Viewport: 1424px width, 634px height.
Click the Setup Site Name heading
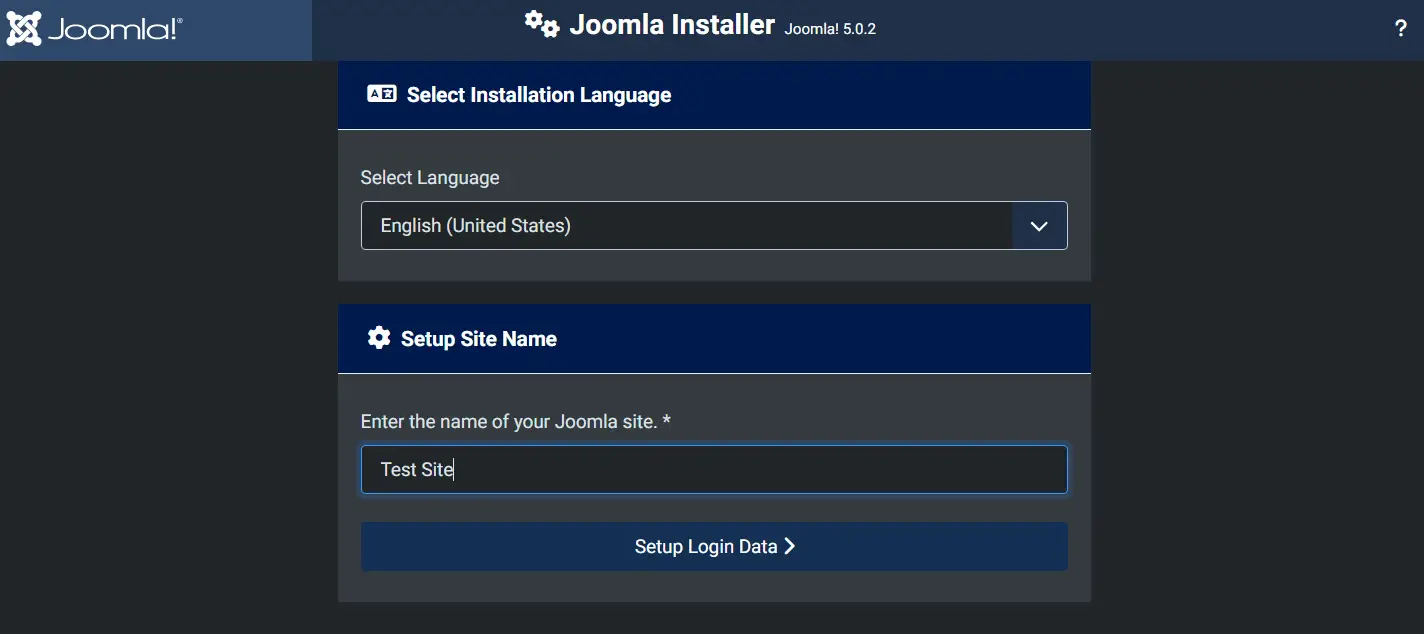(479, 339)
